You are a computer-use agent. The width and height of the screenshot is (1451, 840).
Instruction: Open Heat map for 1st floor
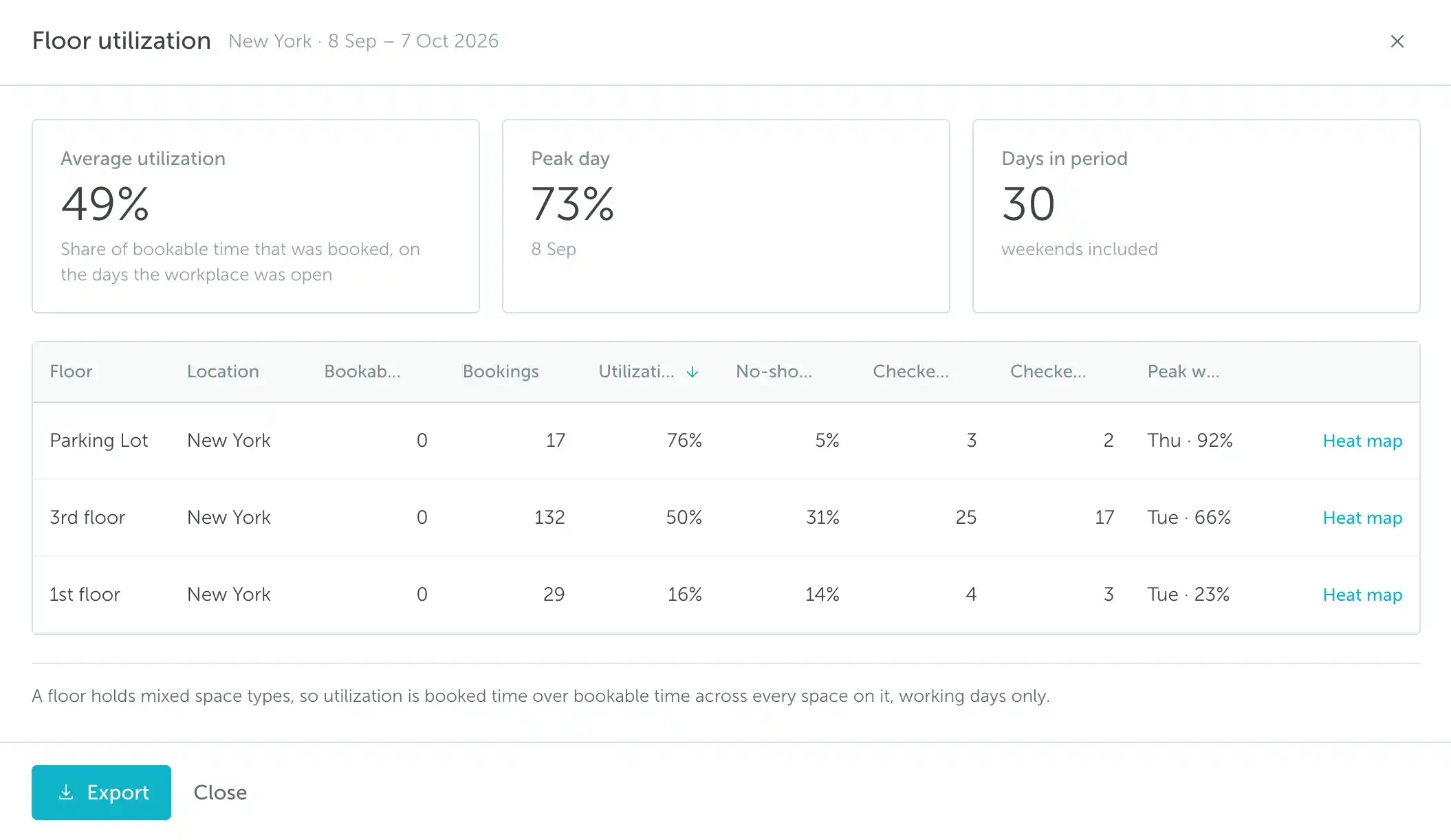click(1362, 595)
